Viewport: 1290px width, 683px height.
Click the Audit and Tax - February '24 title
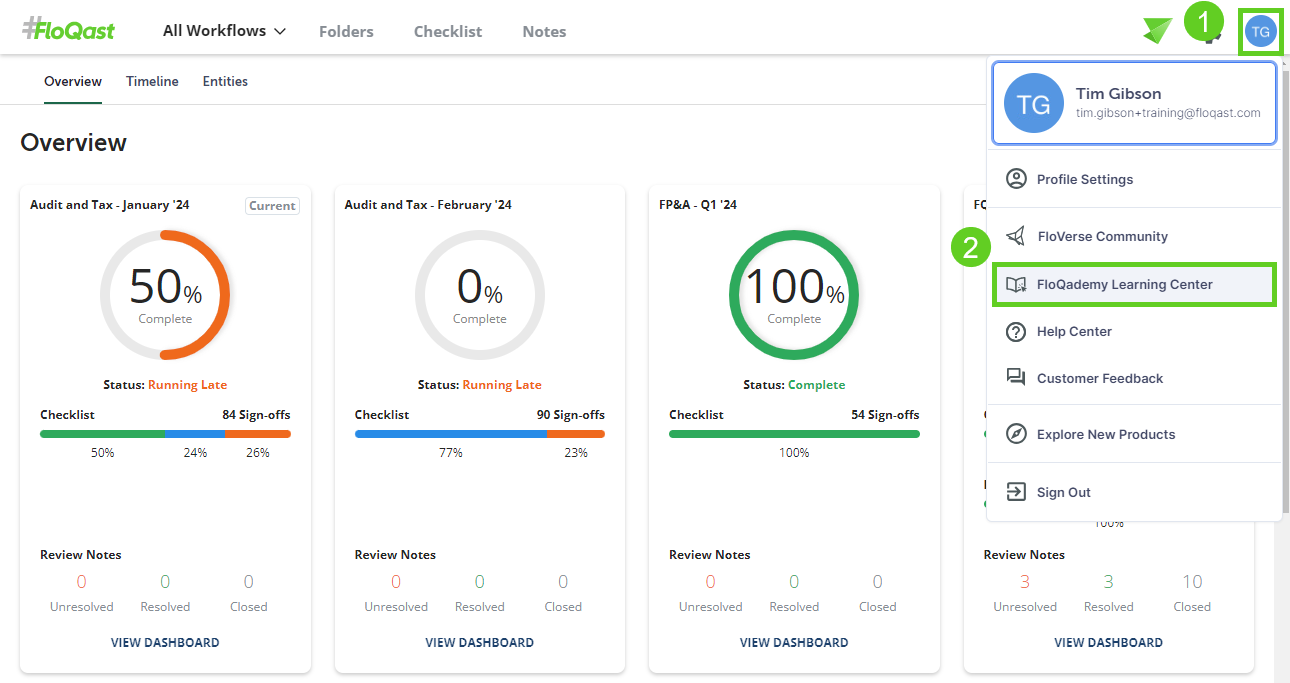click(x=428, y=205)
